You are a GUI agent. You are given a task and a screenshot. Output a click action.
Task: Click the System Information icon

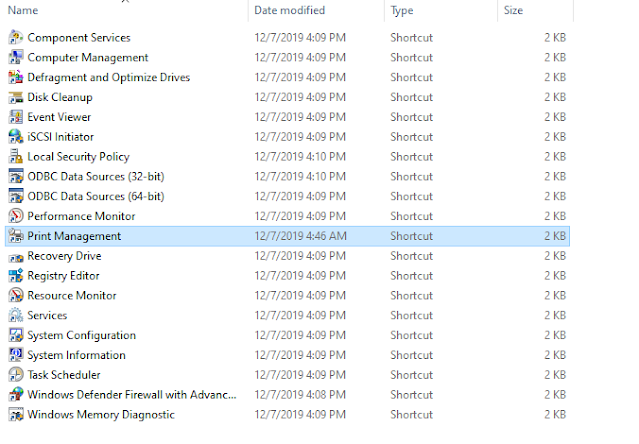[16, 355]
